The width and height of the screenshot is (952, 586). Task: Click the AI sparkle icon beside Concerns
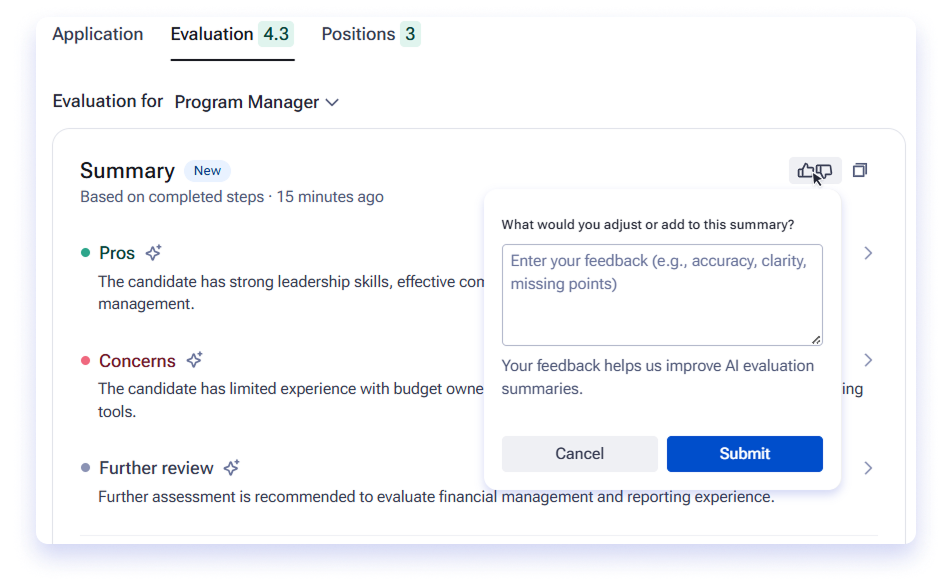click(194, 360)
